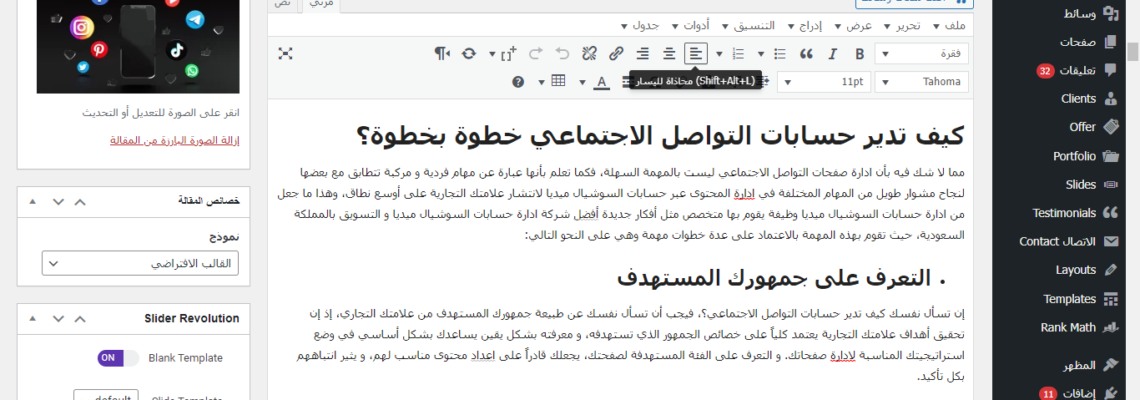Open the Tahoma font family dropdown
This screenshot has height=400, width=1140.
[922, 82]
